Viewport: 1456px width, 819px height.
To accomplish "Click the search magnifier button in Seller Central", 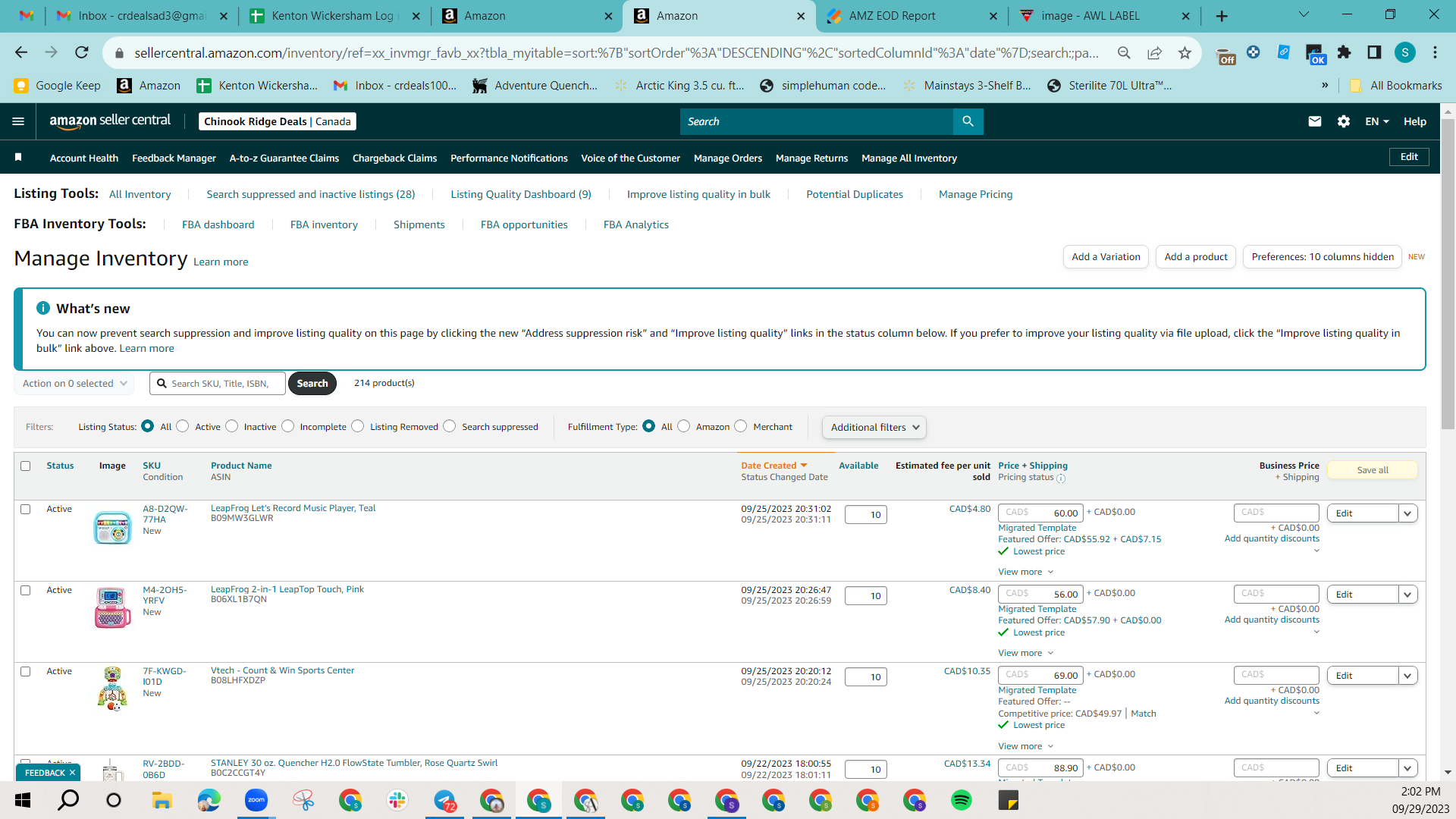I will point(968,121).
